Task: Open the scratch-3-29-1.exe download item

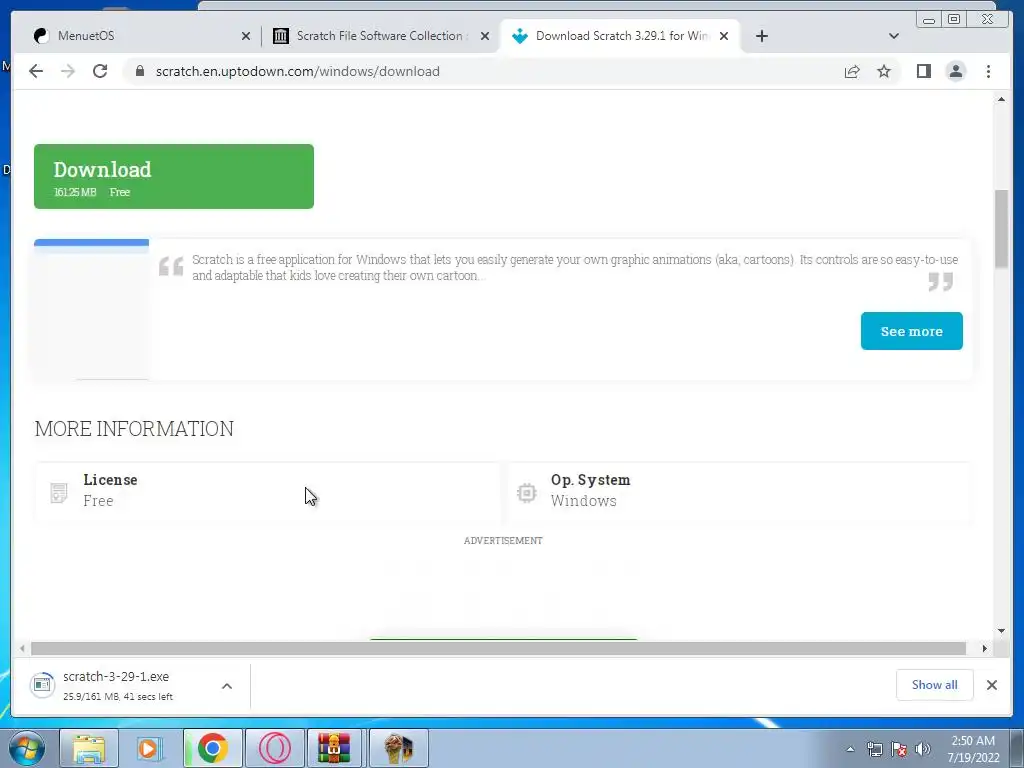Action: tap(118, 686)
